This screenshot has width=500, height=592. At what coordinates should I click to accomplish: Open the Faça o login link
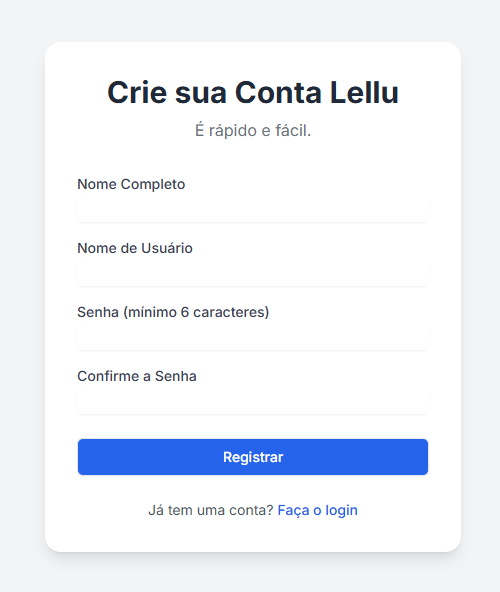[x=317, y=510]
